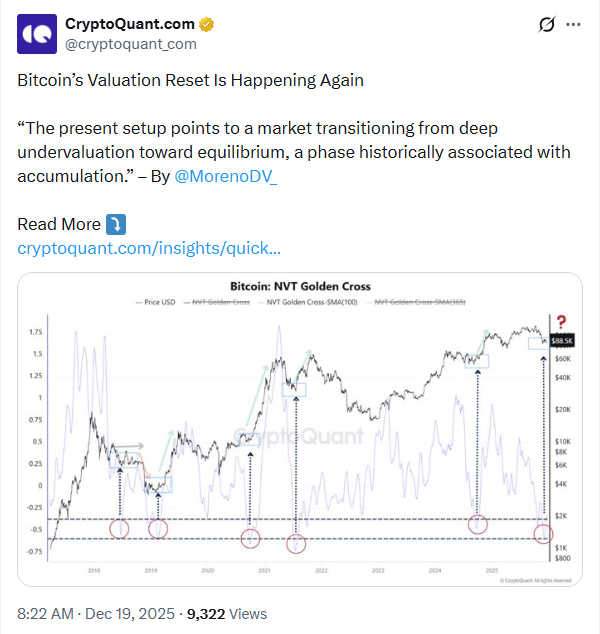Click the CryptoQuant.com display name
600x634 pixels.
[131, 24]
